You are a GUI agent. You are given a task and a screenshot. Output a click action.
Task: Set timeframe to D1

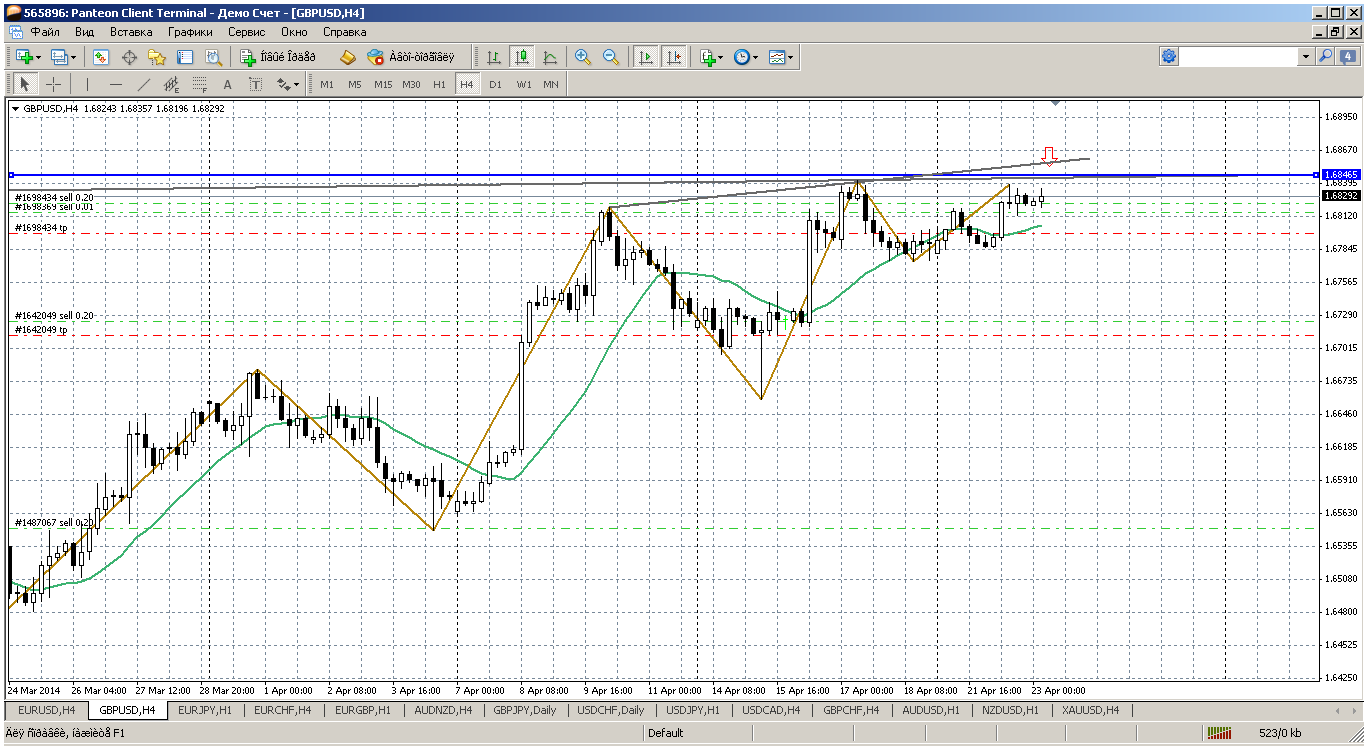click(495, 84)
